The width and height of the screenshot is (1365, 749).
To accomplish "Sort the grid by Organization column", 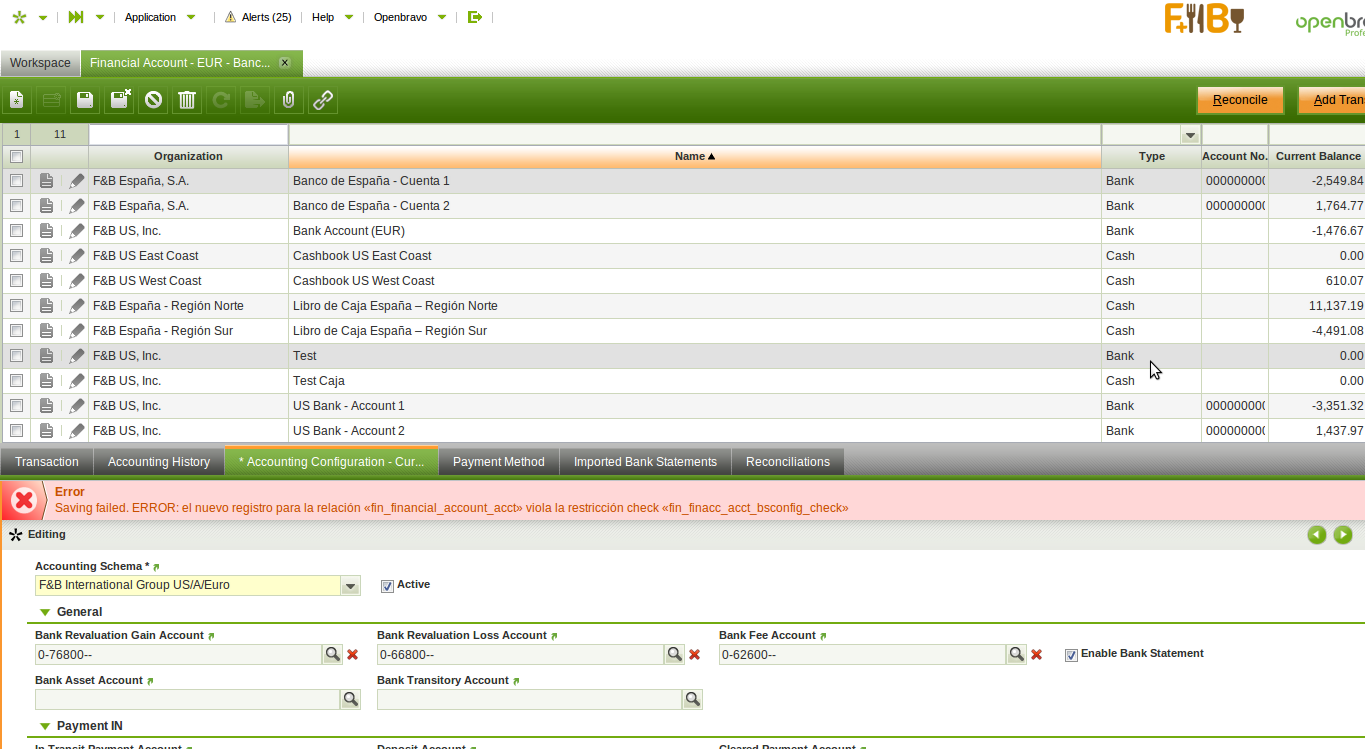I will pos(188,156).
